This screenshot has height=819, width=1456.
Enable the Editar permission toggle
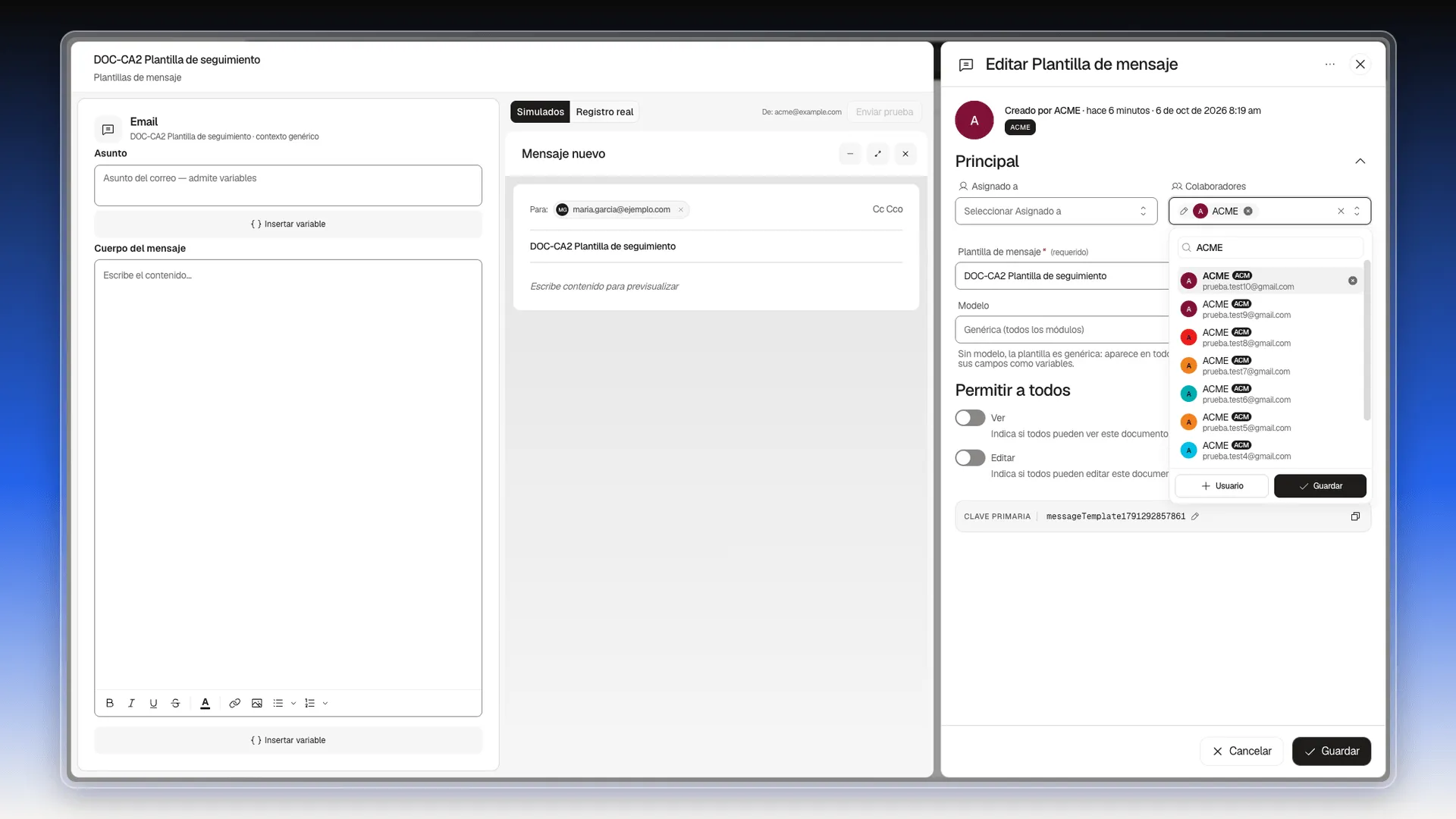(970, 458)
